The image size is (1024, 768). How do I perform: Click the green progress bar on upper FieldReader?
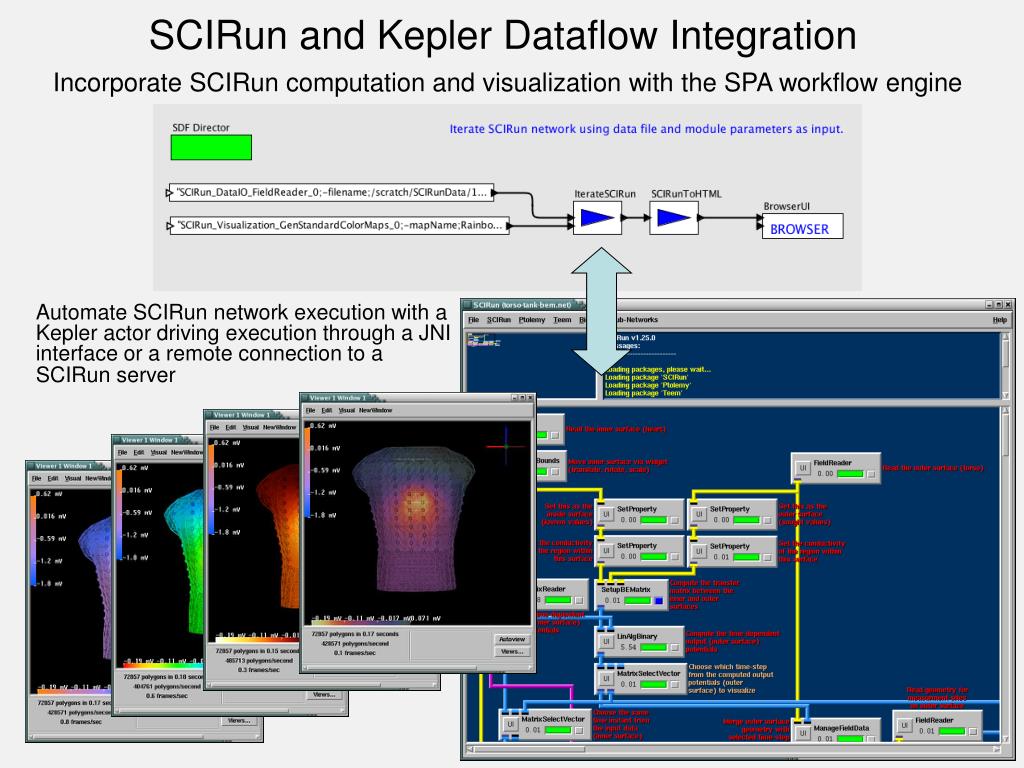click(x=850, y=474)
